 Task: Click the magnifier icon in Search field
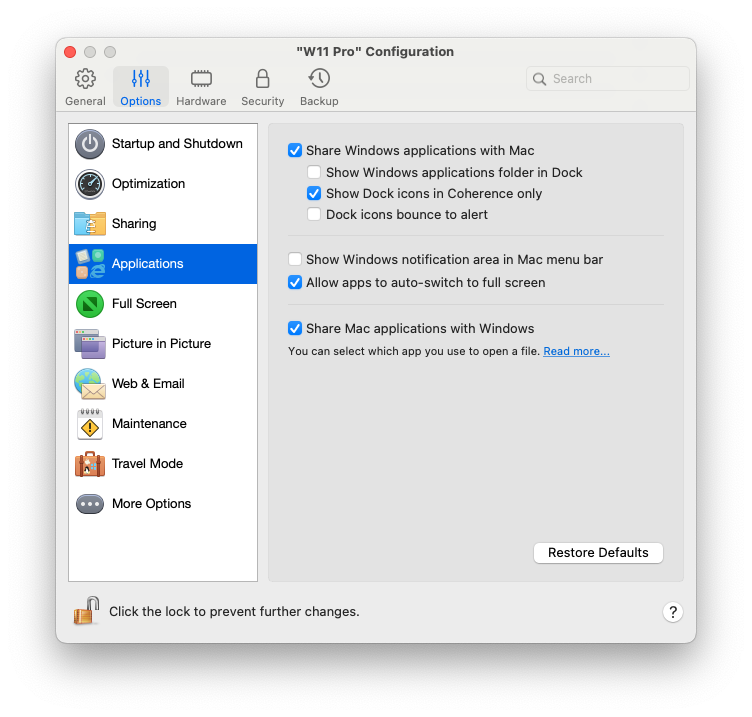[539, 79]
